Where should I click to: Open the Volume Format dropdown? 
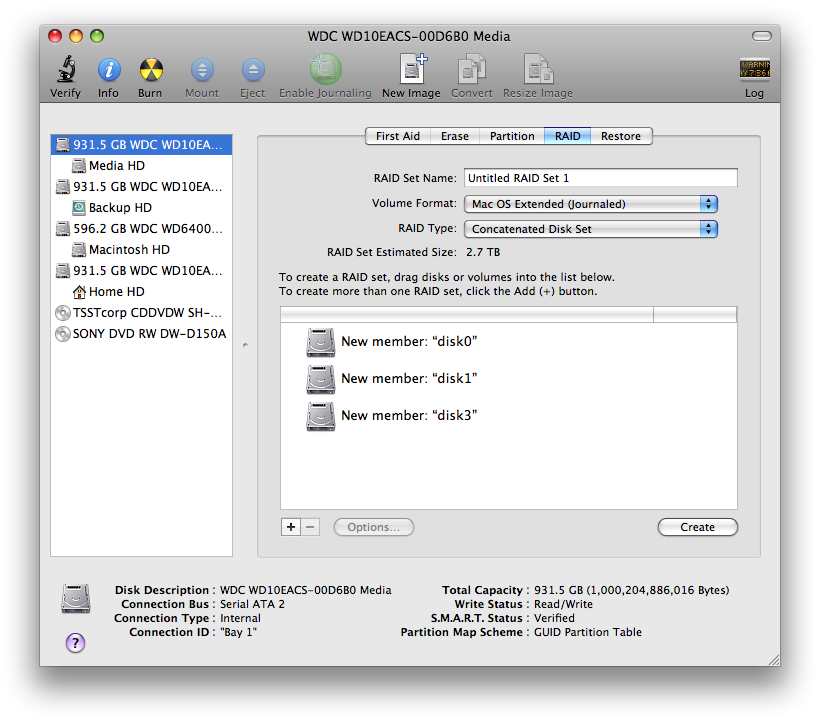(591, 204)
